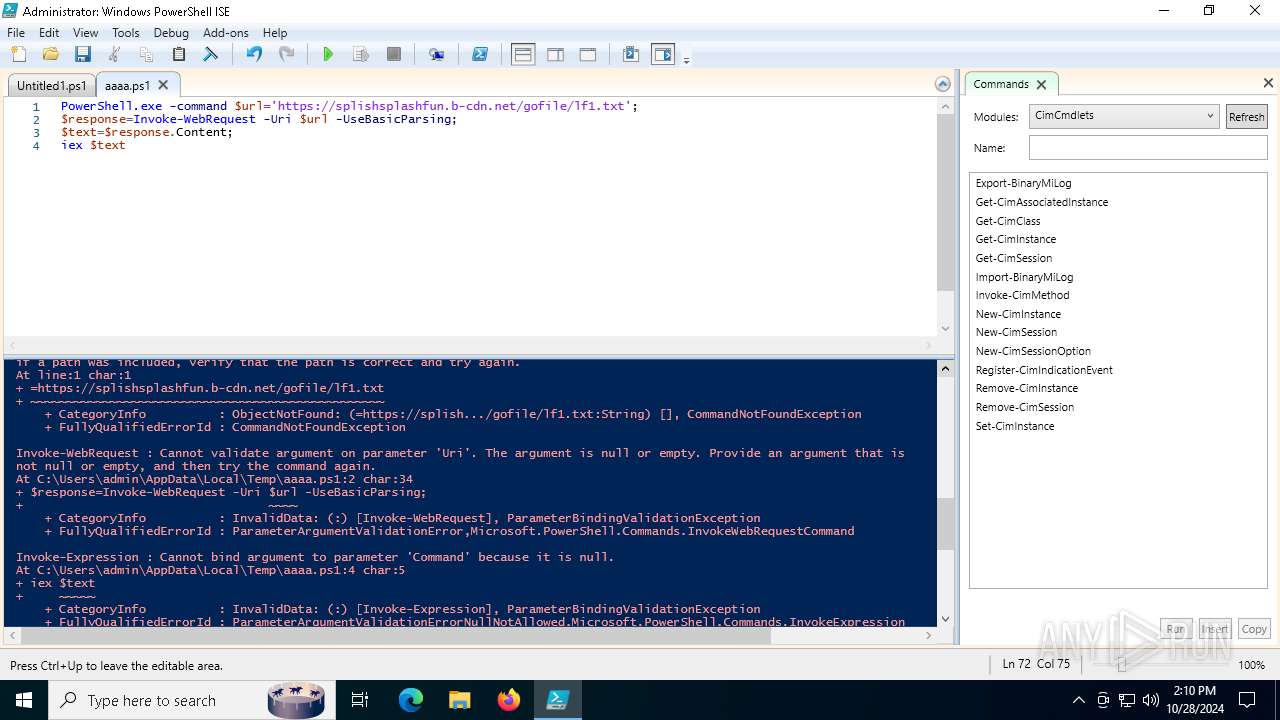The height and width of the screenshot is (720, 1280).
Task: Adjust the zoom slider in status bar
Action: coord(1121,665)
